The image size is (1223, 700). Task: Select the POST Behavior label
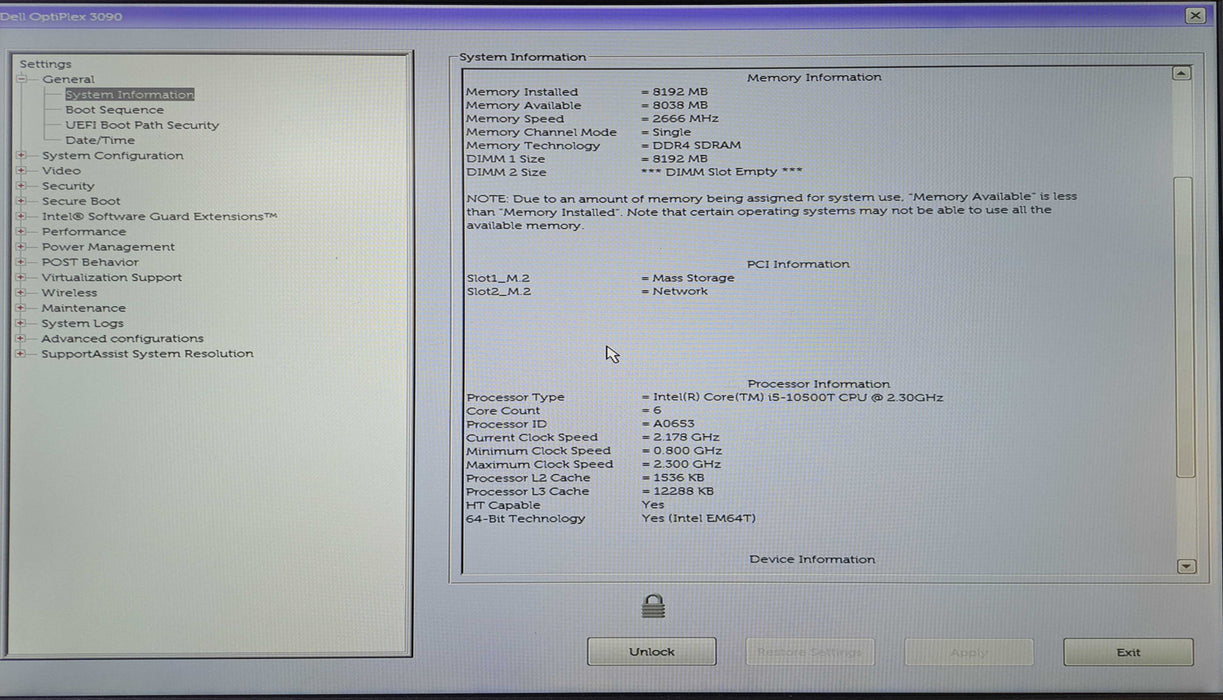point(90,262)
